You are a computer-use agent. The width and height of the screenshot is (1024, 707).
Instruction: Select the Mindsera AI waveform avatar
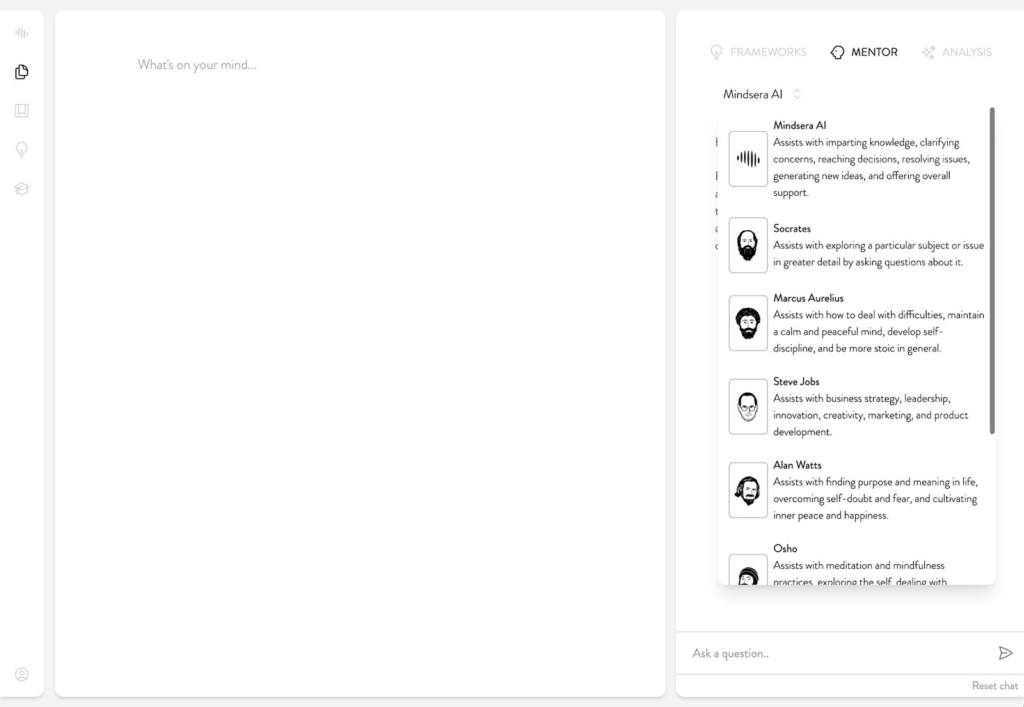pos(748,159)
